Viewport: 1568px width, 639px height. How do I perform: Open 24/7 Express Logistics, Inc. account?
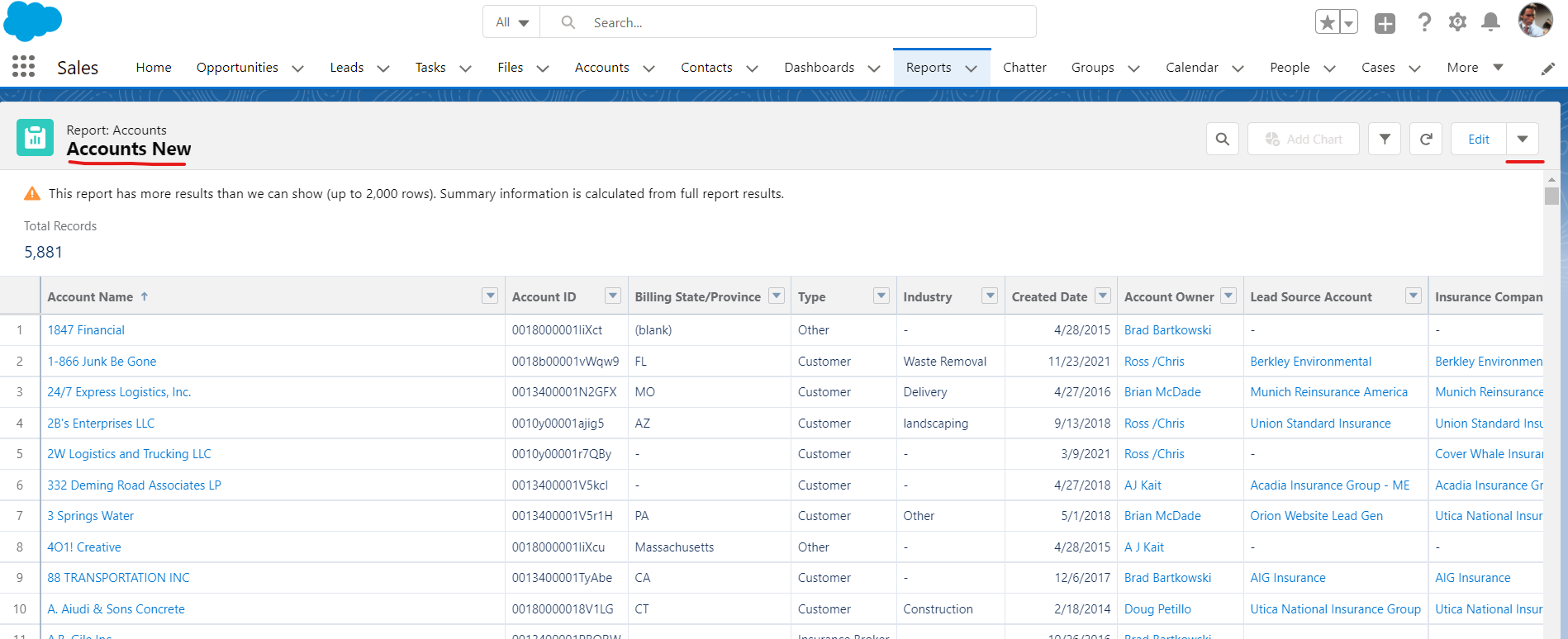tap(119, 392)
